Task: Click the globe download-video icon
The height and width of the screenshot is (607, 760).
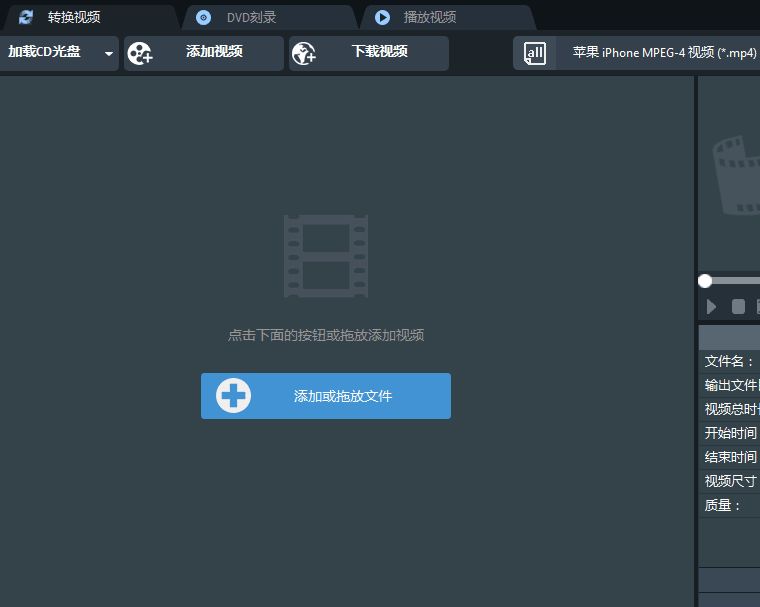Action: [x=304, y=53]
